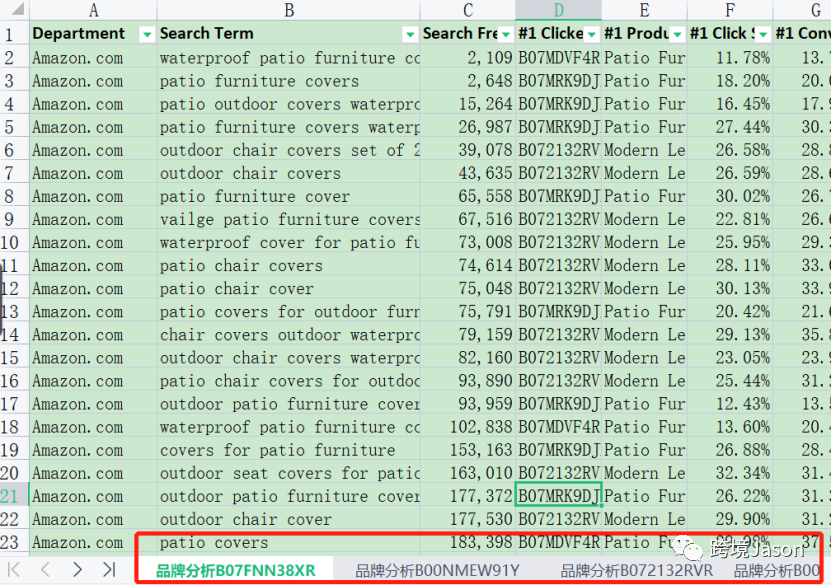Switch to sheet tab 品牌分析B07FNN38XR
The width and height of the screenshot is (831, 585).
coord(236,570)
